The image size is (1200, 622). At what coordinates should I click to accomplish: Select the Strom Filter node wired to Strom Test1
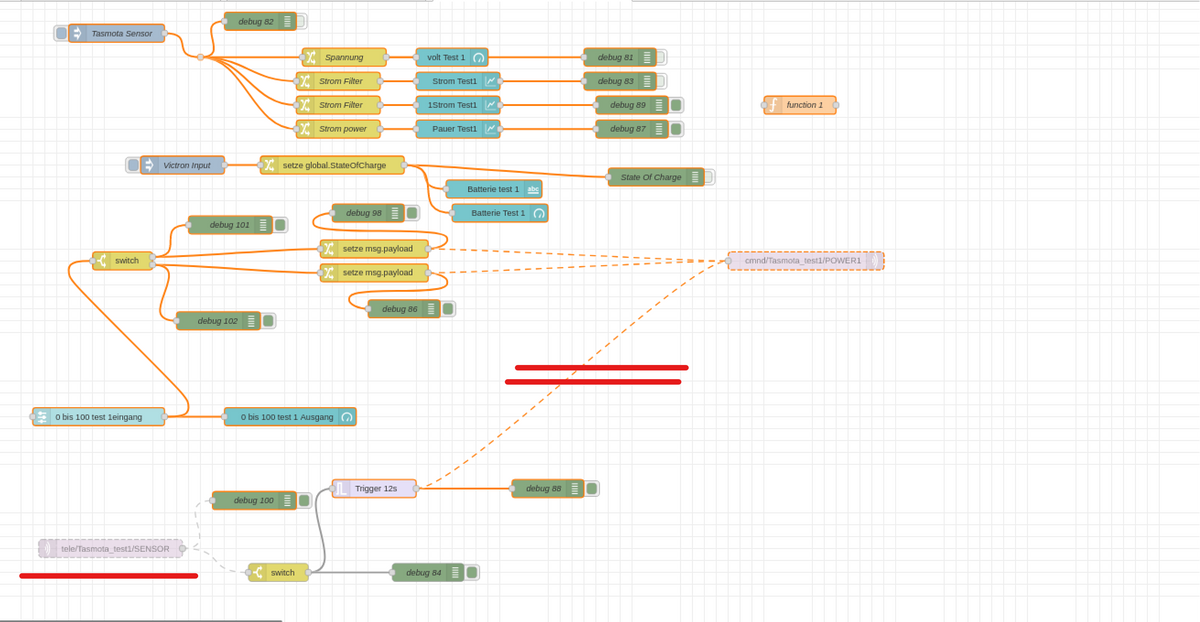pos(340,81)
